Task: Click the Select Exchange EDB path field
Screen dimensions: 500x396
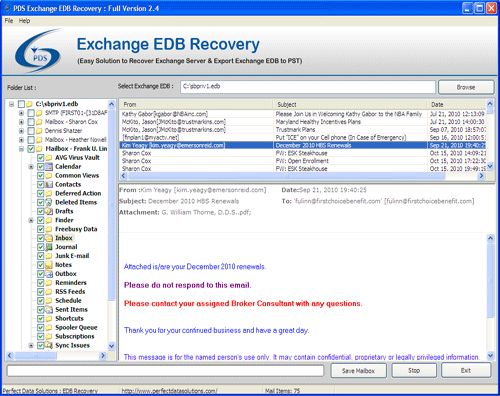Action: coord(308,87)
